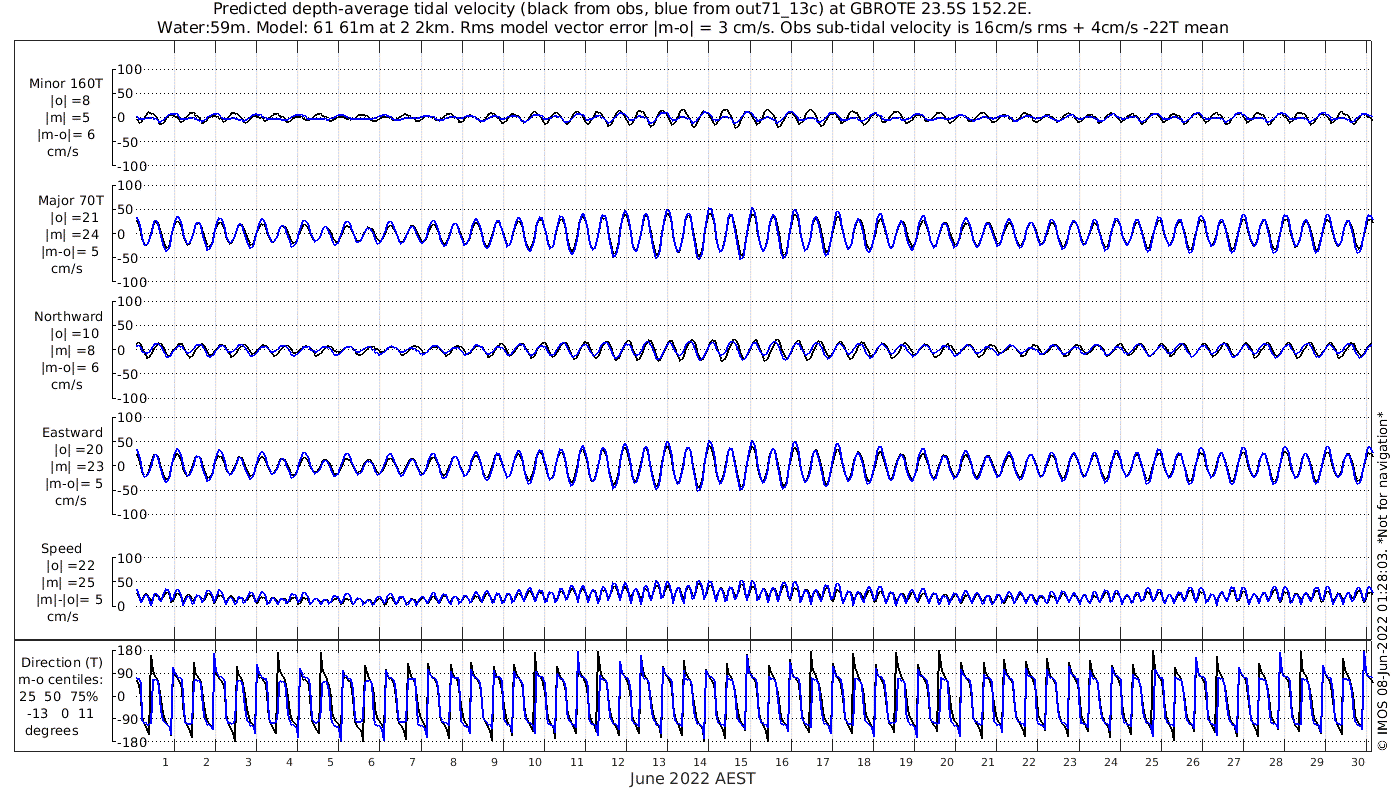Click the '|m| =25' value under Speed
This screenshot has width=1400, height=800.
click(x=67, y=582)
